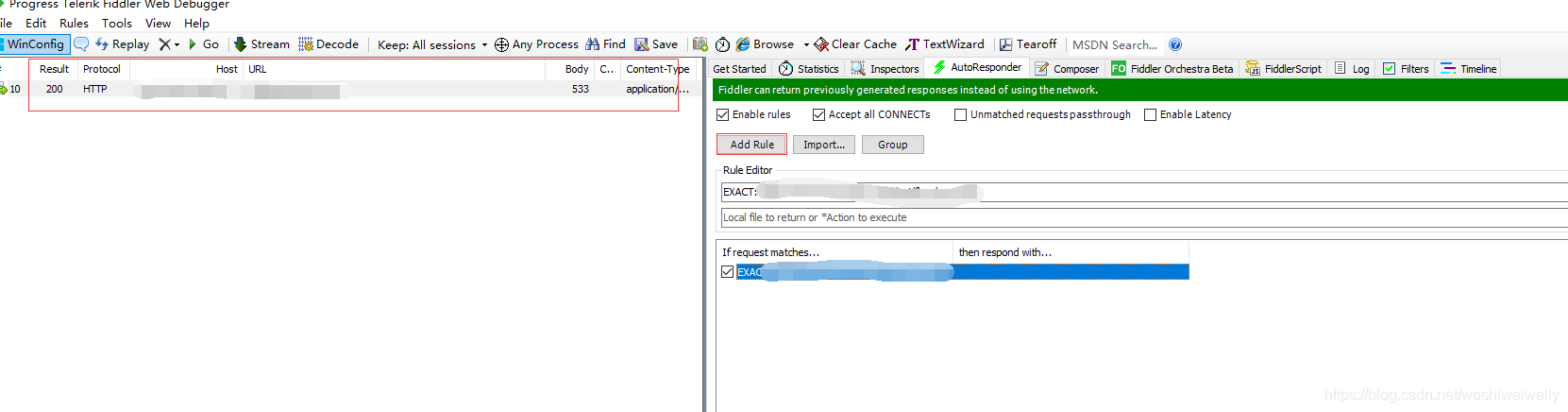1568x412 pixels.
Task: Enable Unmatched requests passthrough checkbox
Action: [960, 114]
